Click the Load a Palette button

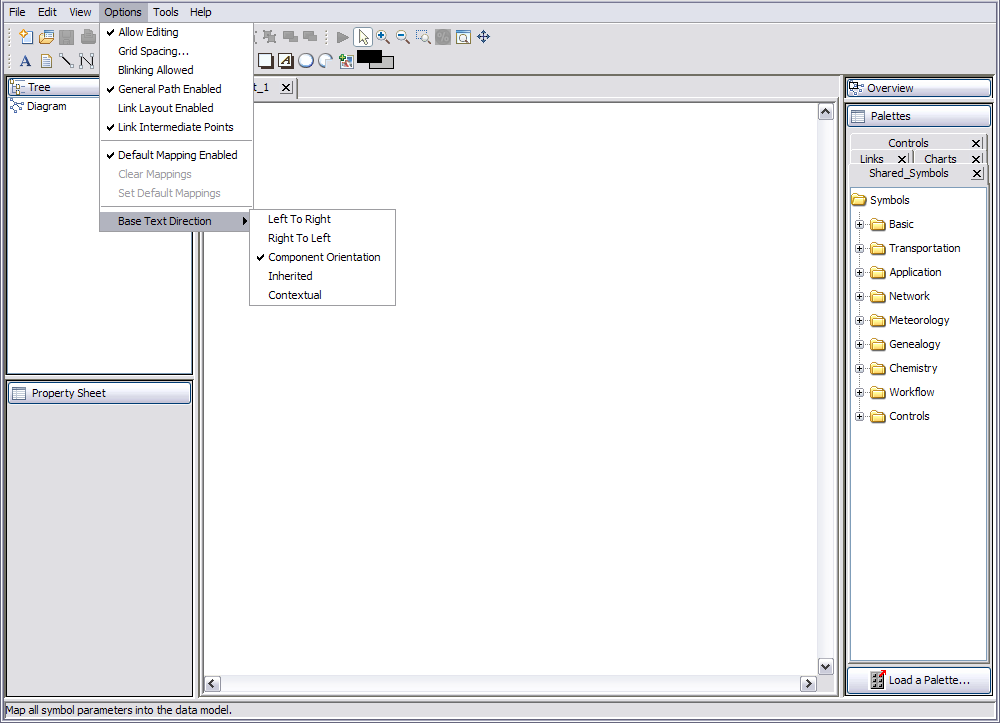tap(919, 680)
